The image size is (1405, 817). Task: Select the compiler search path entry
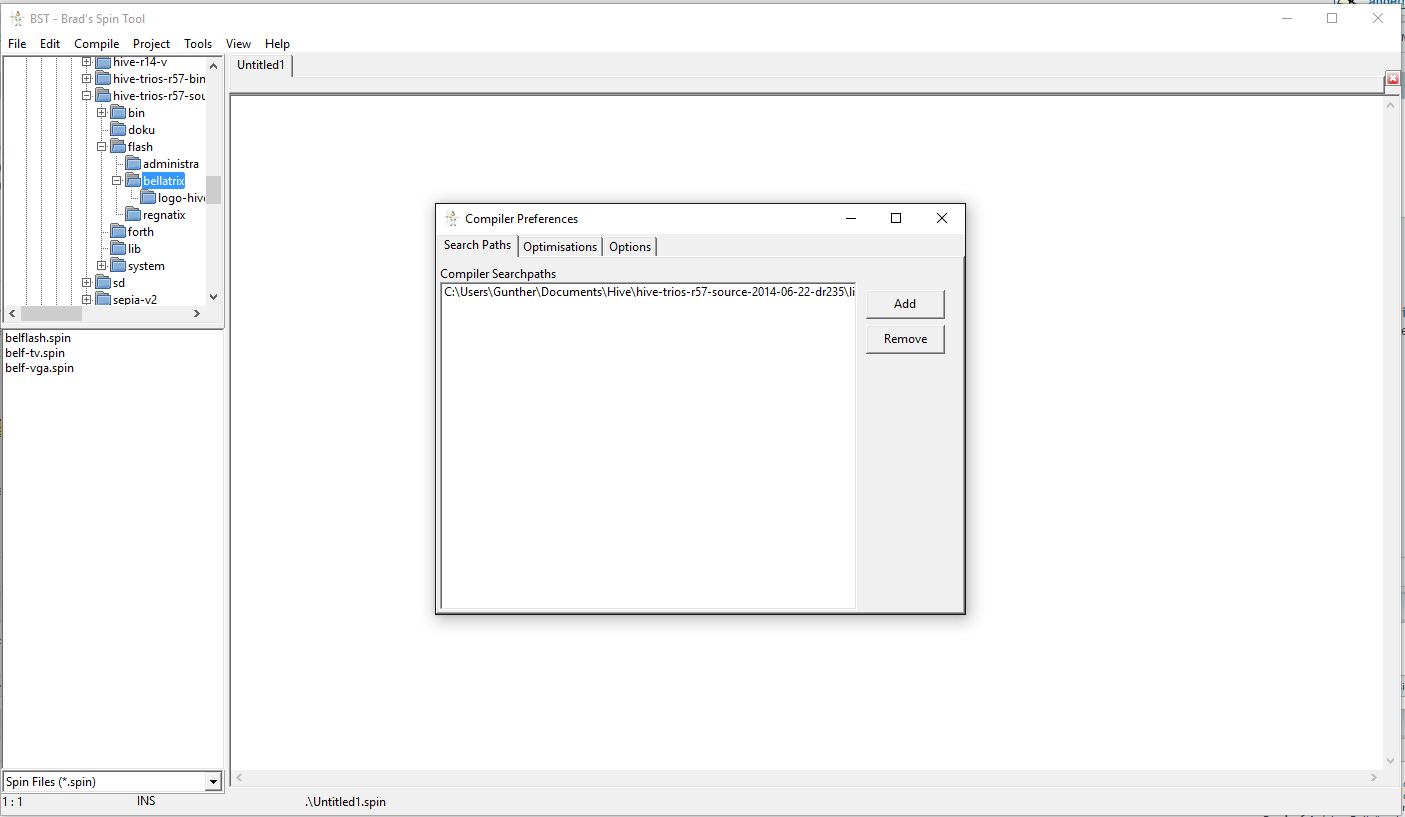click(648, 292)
